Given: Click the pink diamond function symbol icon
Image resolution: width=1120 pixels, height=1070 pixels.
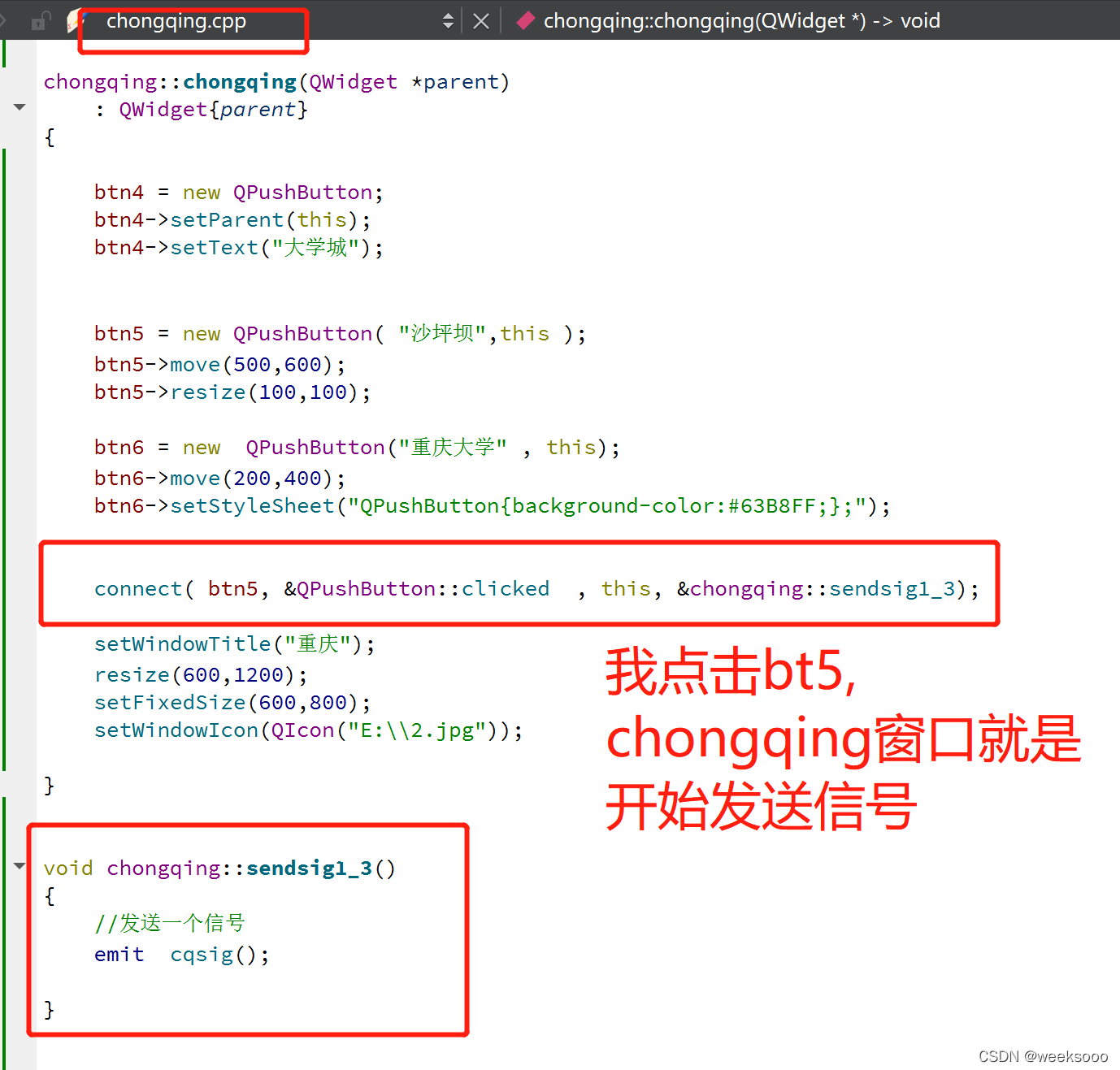Looking at the screenshot, I should (526, 20).
